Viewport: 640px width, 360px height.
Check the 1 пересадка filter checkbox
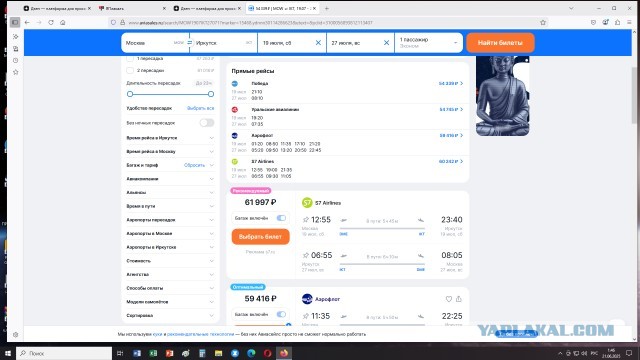pyautogui.click(x=130, y=58)
